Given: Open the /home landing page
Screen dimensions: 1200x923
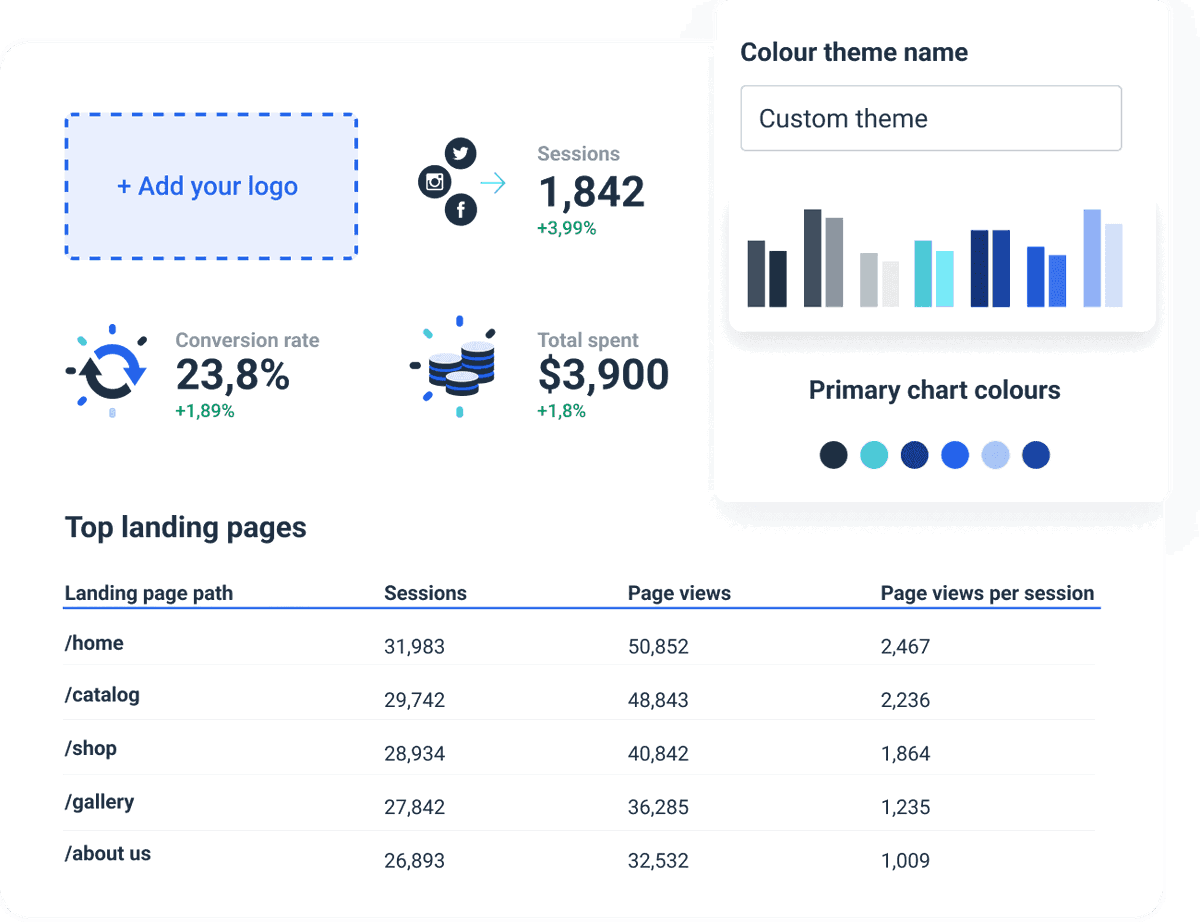Looking at the screenshot, I should coord(94,643).
